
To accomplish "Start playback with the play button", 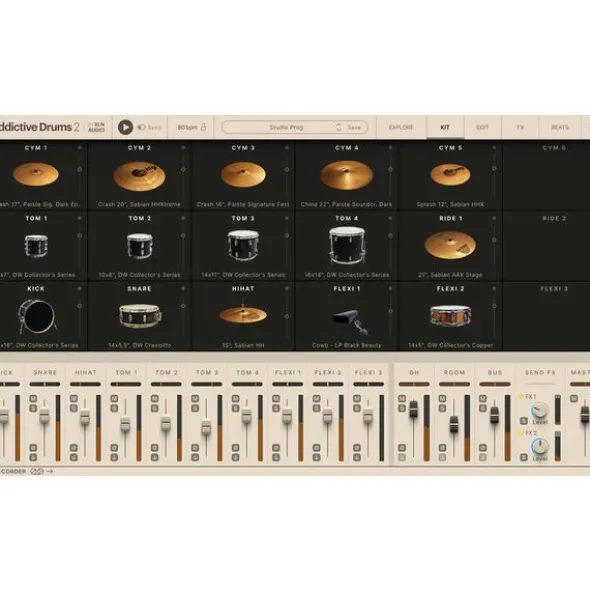I will tap(125, 127).
